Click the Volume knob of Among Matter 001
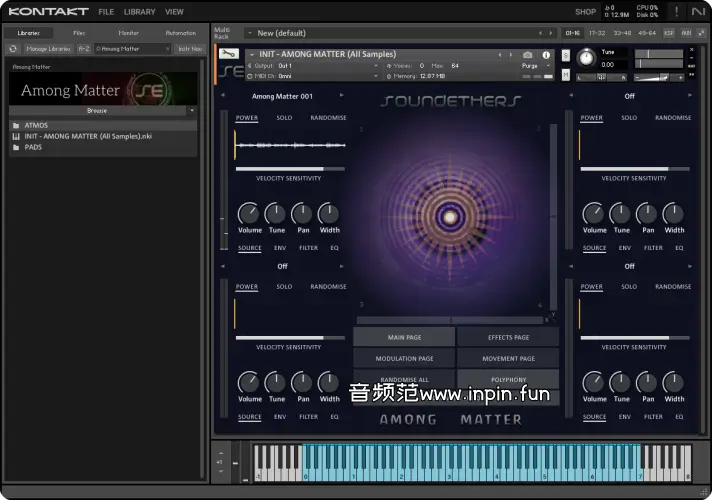 248,213
